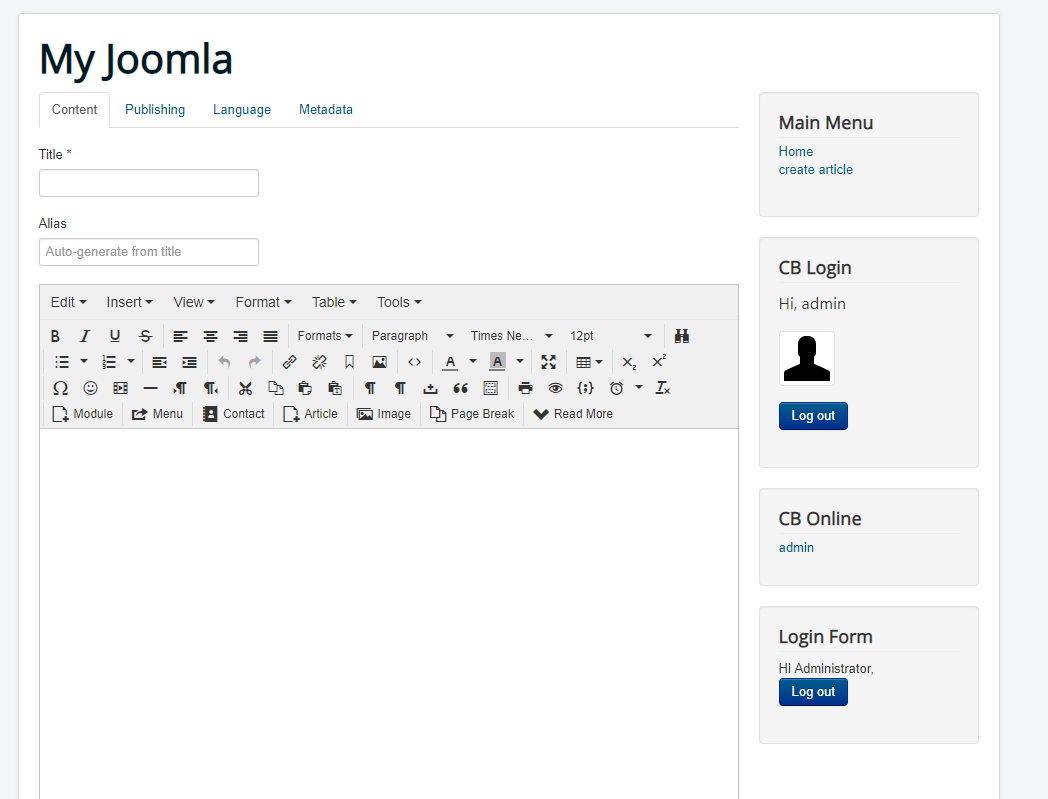Screen dimensions: 1048x799
Task: Toggle left-to-right text direction
Action: click(x=180, y=388)
